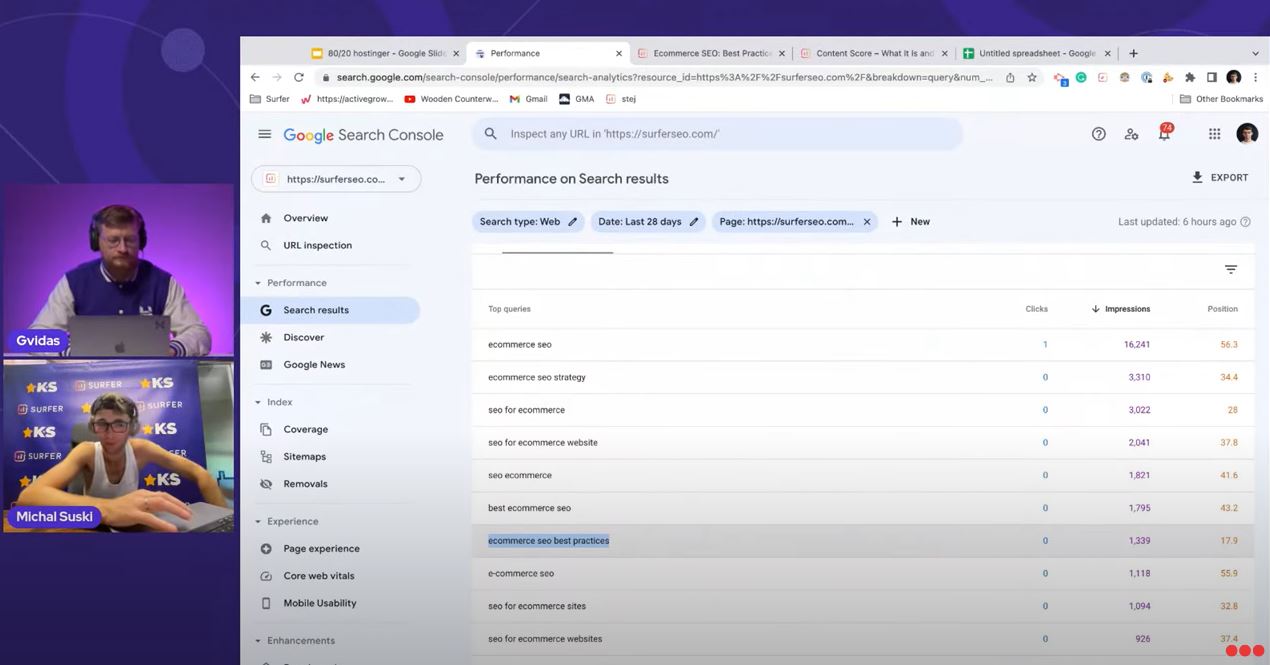Open the Gmail bookmark
Screen dimensions: 1270x665
click(528, 99)
